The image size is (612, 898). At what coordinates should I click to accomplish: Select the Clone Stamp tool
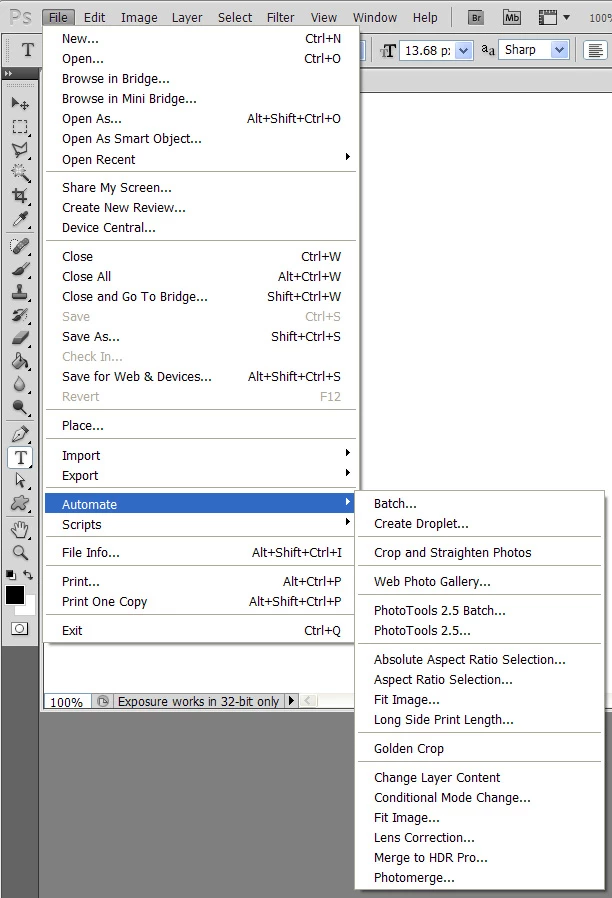[20, 292]
